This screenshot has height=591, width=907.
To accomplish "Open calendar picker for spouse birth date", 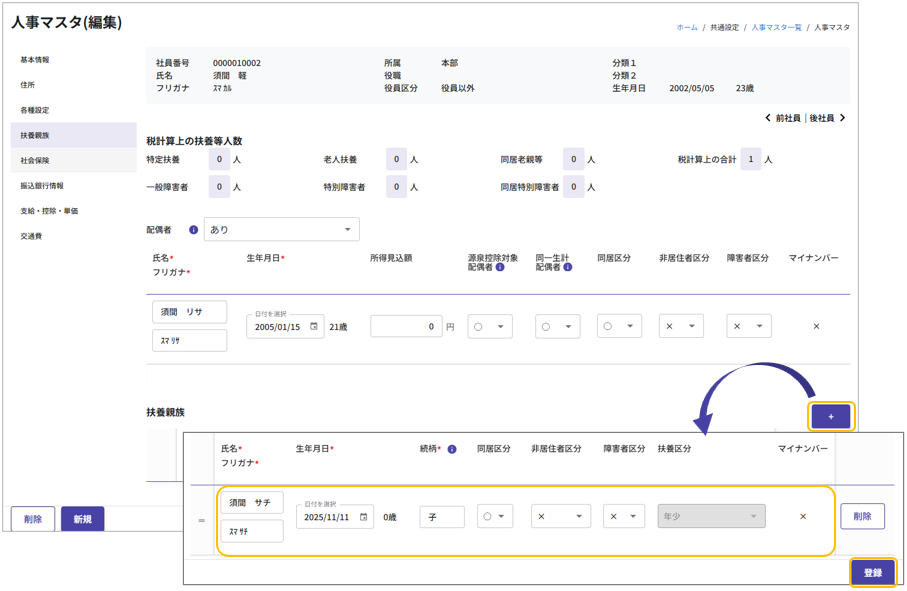I will [314, 327].
